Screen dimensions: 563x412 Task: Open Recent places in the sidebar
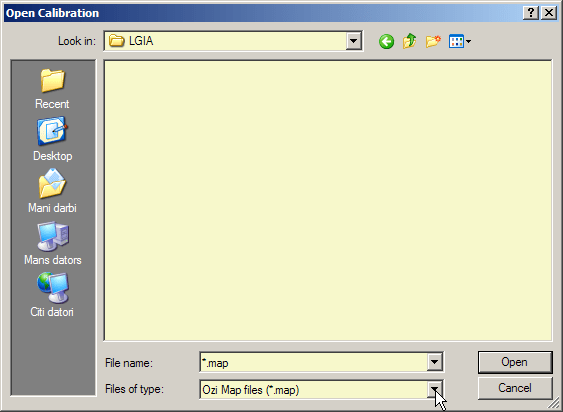[x=52, y=89]
